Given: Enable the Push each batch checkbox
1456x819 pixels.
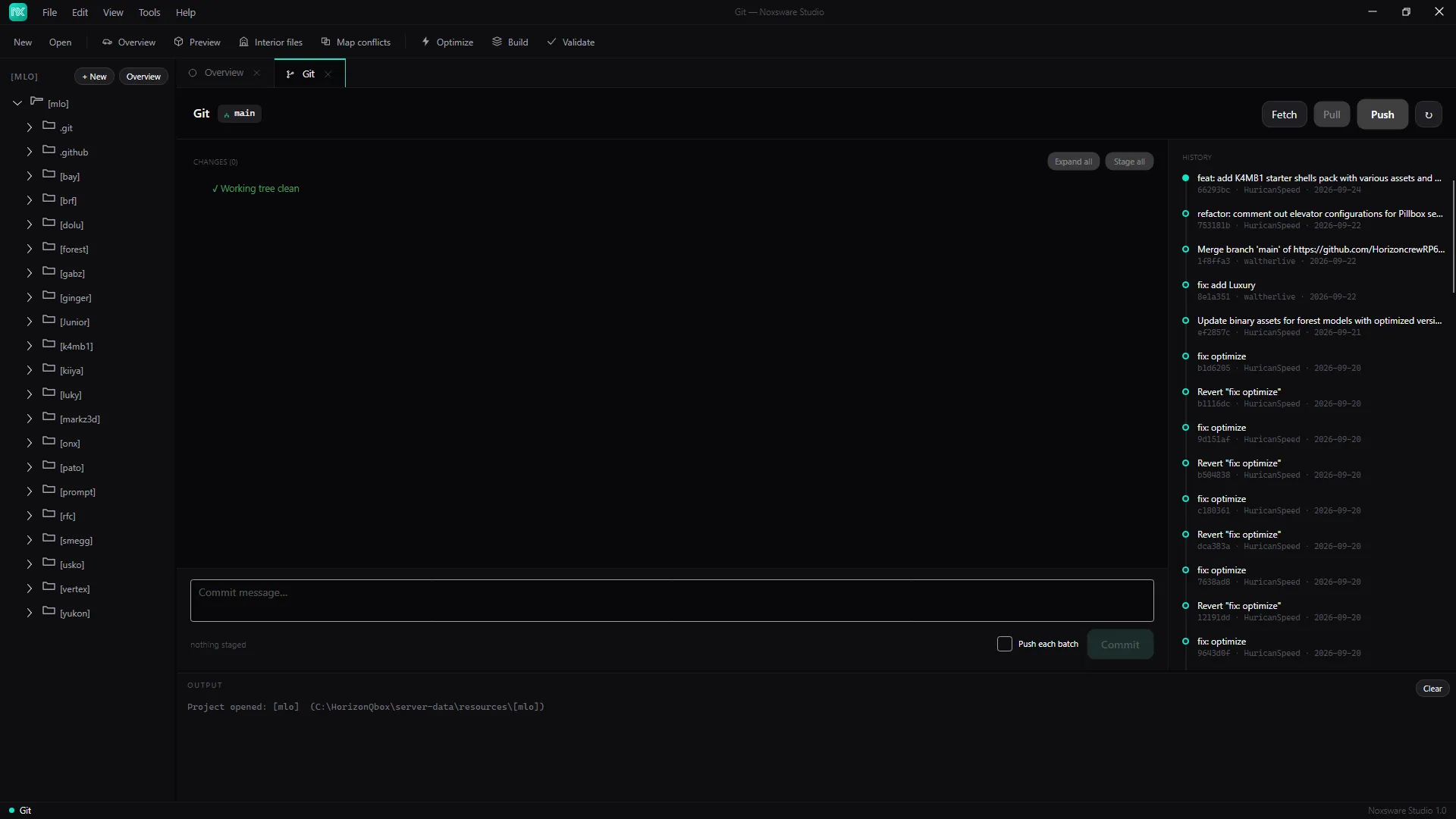Looking at the screenshot, I should coord(1005,644).
